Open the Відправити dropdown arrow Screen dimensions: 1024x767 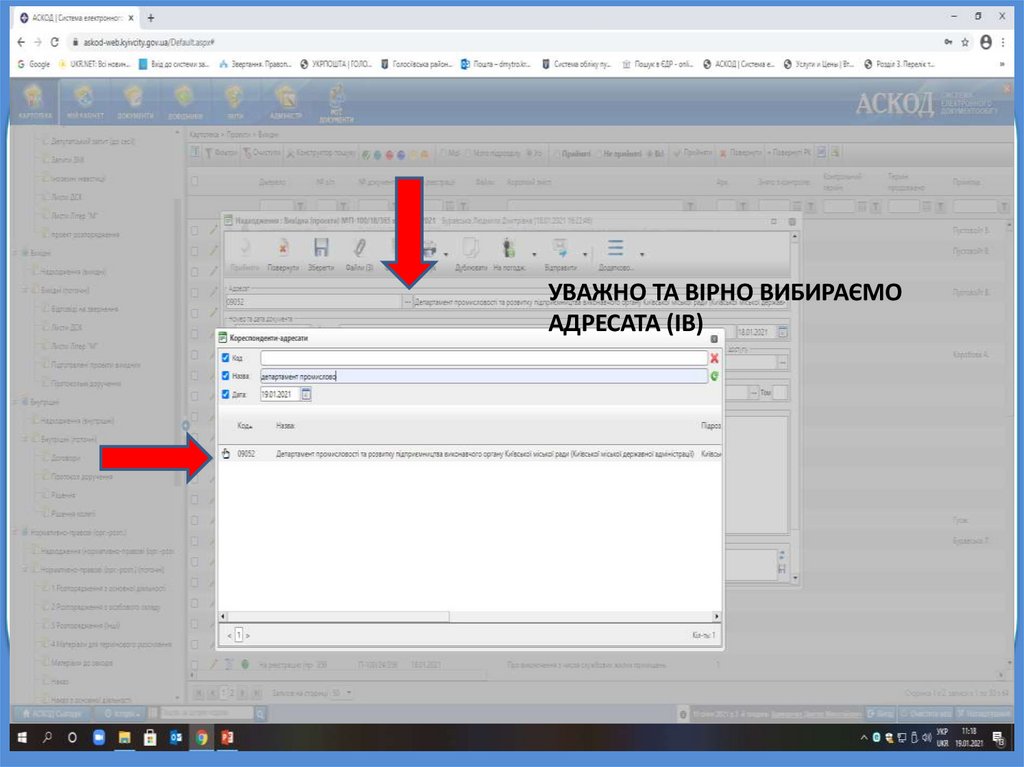(x=586, y=254)
